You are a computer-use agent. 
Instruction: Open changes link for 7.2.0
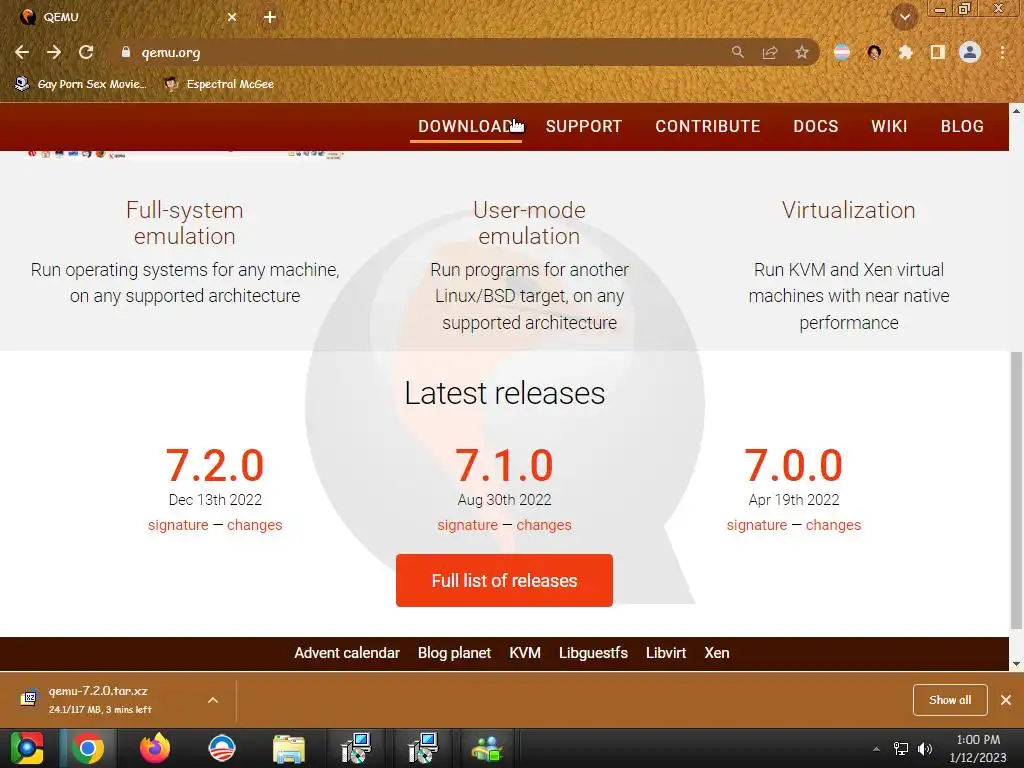[x=255, y=525]
